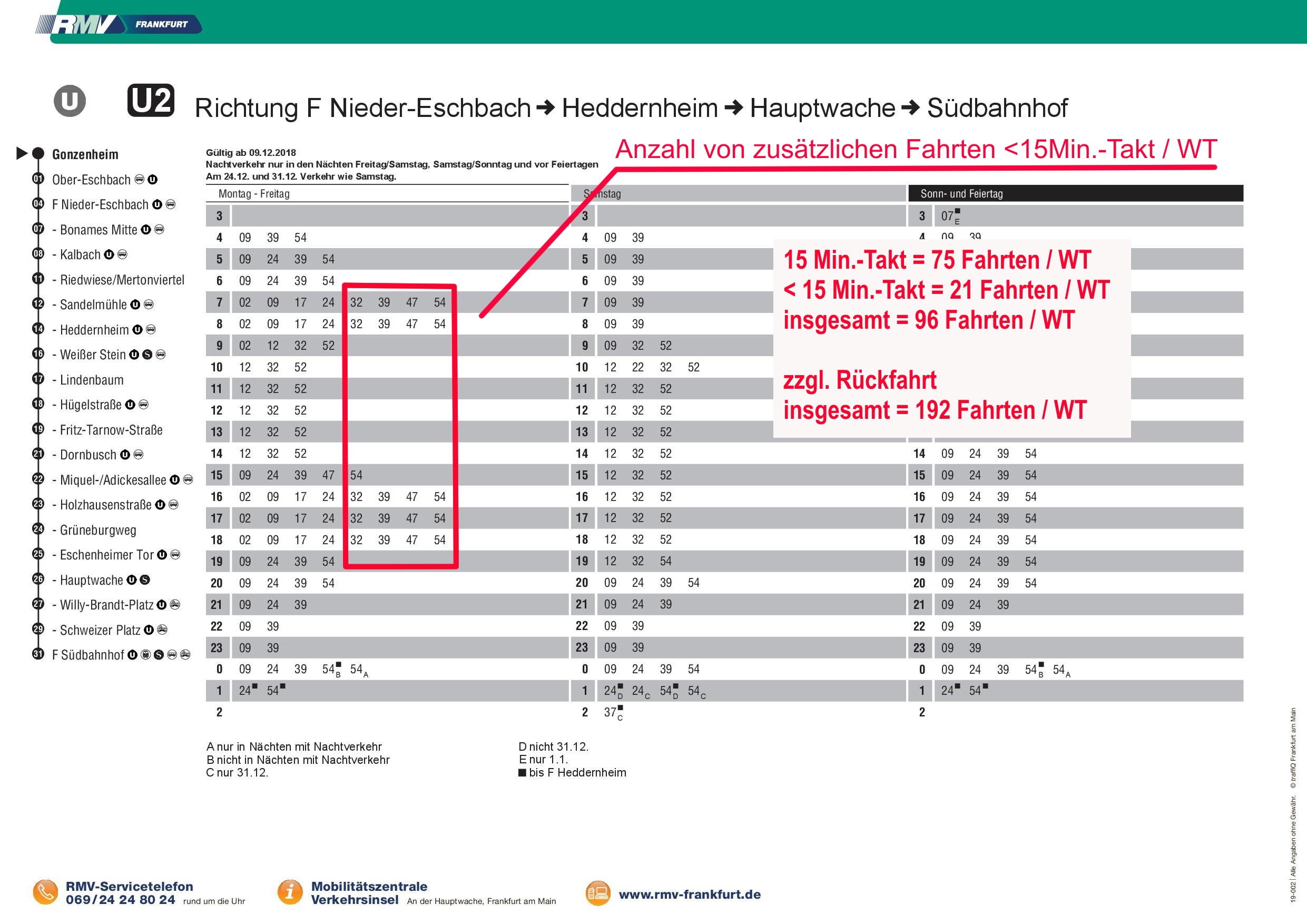
Task: Click the 22 departure in Samstag hour 10
Action: 637,367
